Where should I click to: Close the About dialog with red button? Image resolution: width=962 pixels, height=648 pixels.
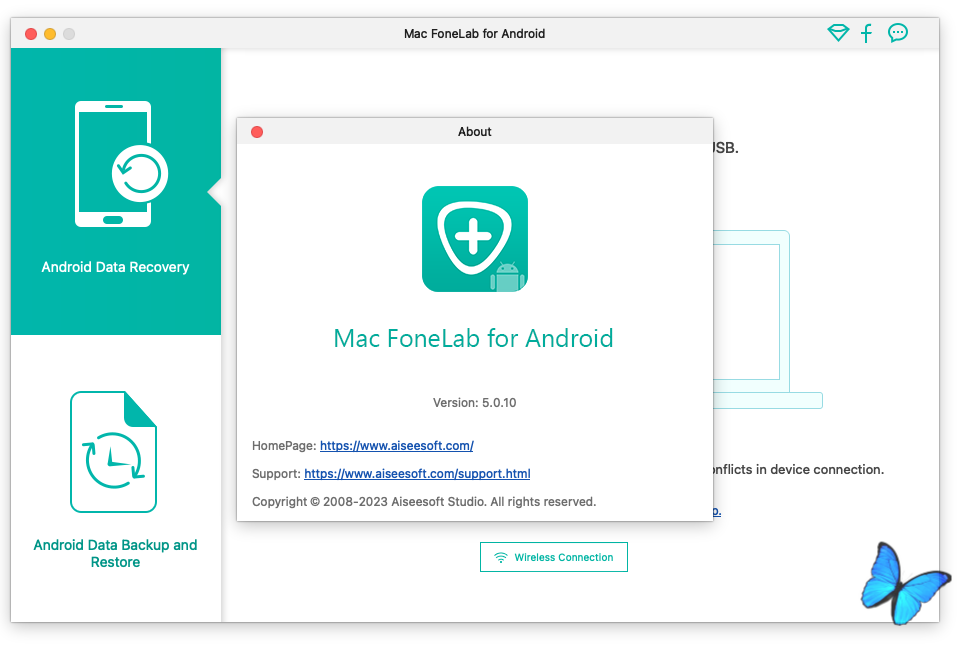pos(257,132)
